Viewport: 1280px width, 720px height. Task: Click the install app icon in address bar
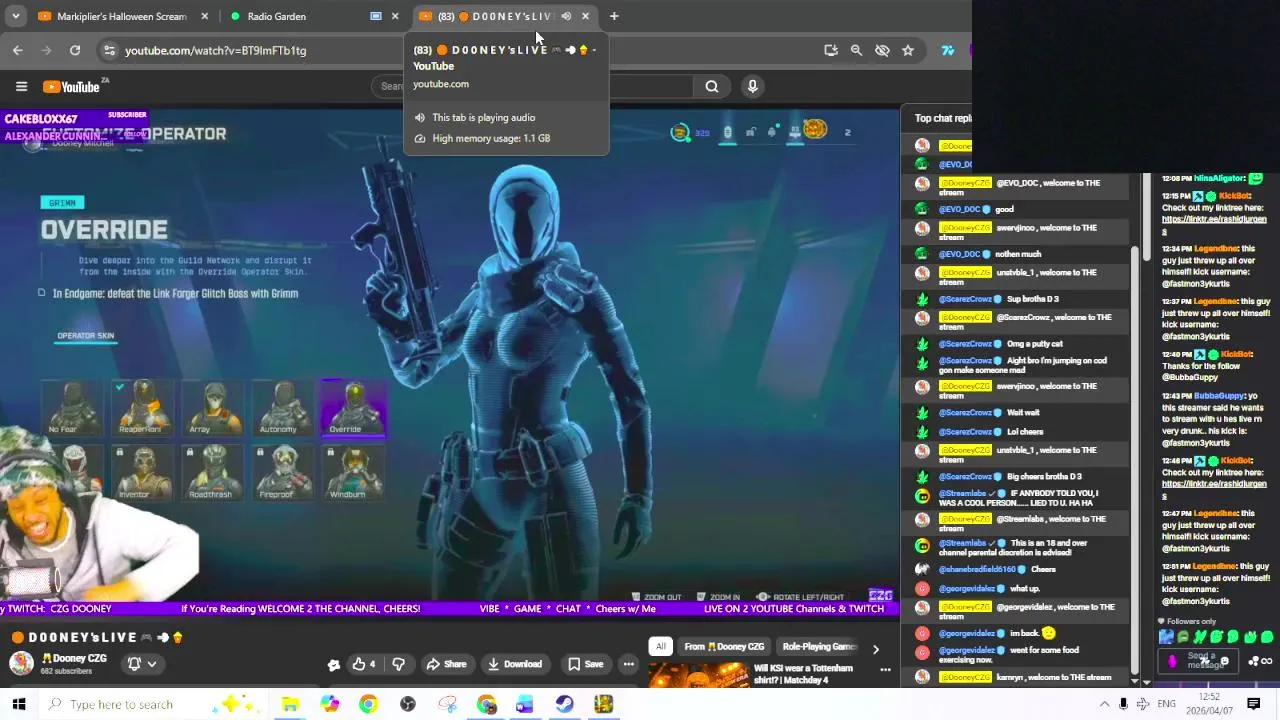831,50
